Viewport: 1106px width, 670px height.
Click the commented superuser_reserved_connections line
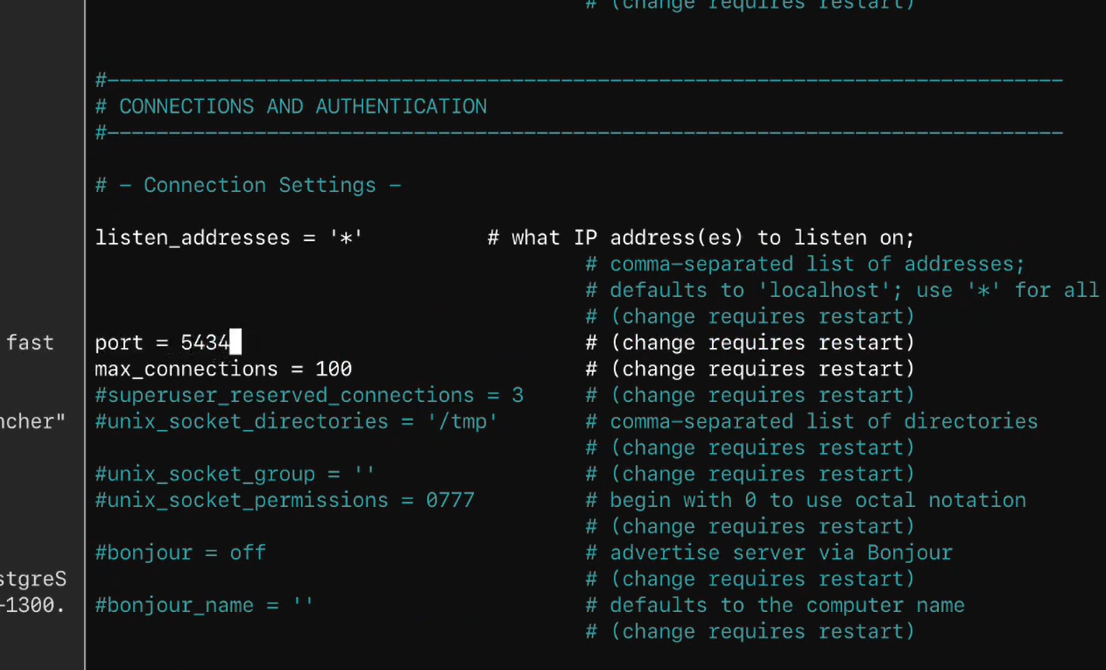tap(308, 395)
